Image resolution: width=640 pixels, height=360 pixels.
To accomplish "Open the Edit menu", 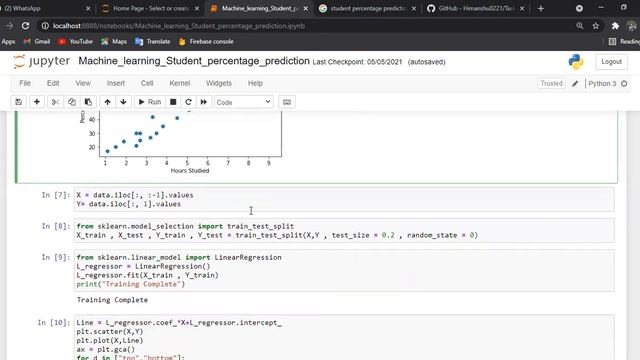I will pyautogui.click(x=53, y=83).
